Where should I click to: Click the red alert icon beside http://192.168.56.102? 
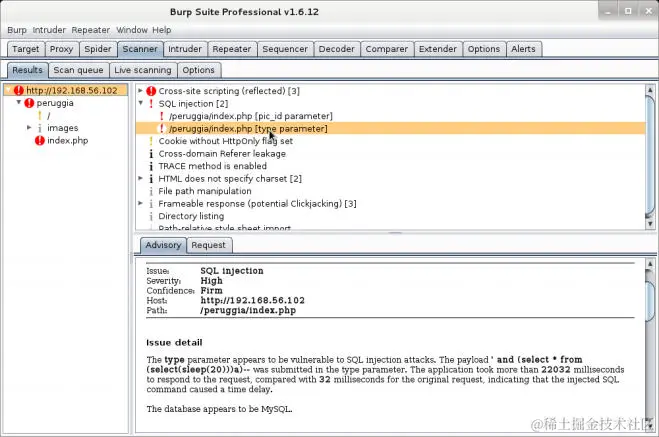click(x=18, y=90)
